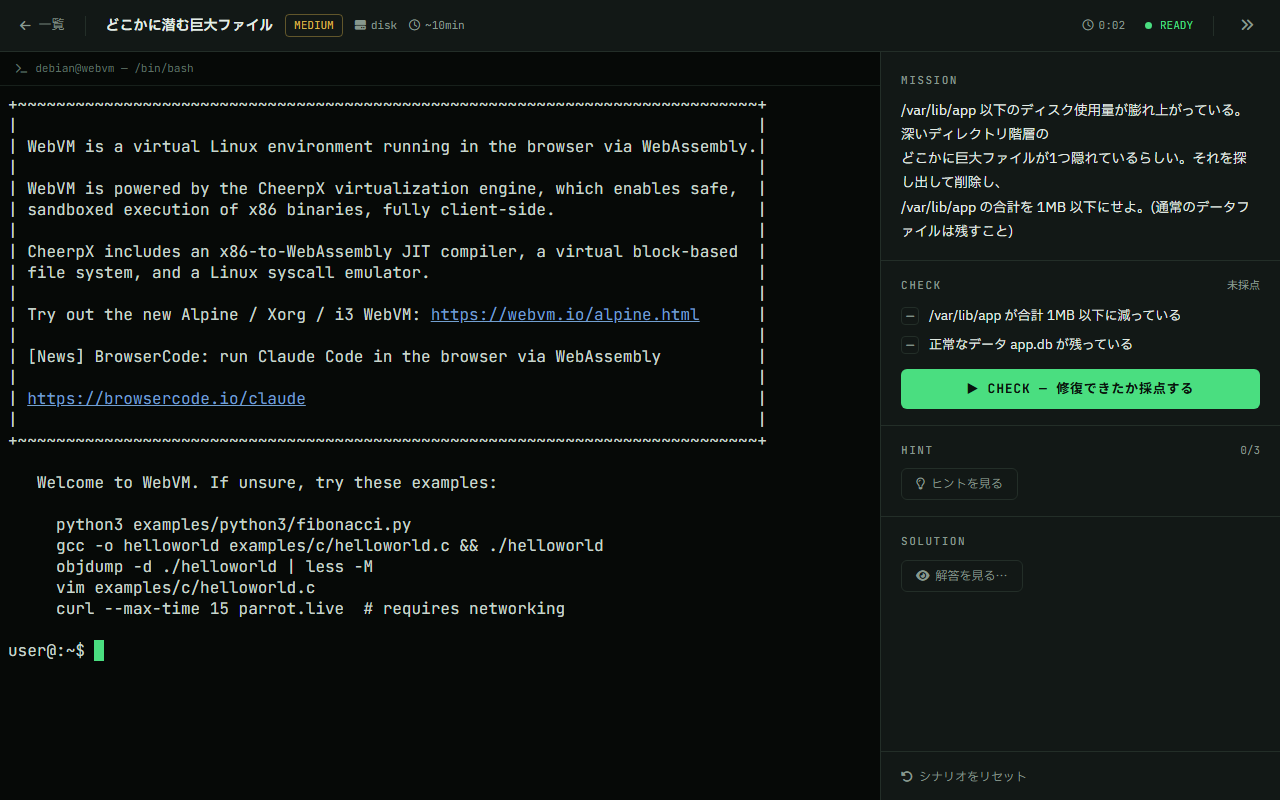The height and width of the screenshot is (800, 1280).
Task: Click the ~10min clock icon
Action: (x=414, y=25)
